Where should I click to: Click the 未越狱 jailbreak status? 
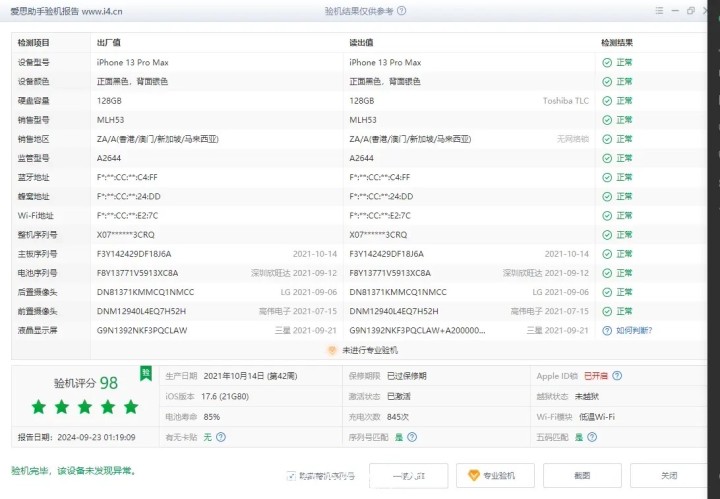coord(587,396)
